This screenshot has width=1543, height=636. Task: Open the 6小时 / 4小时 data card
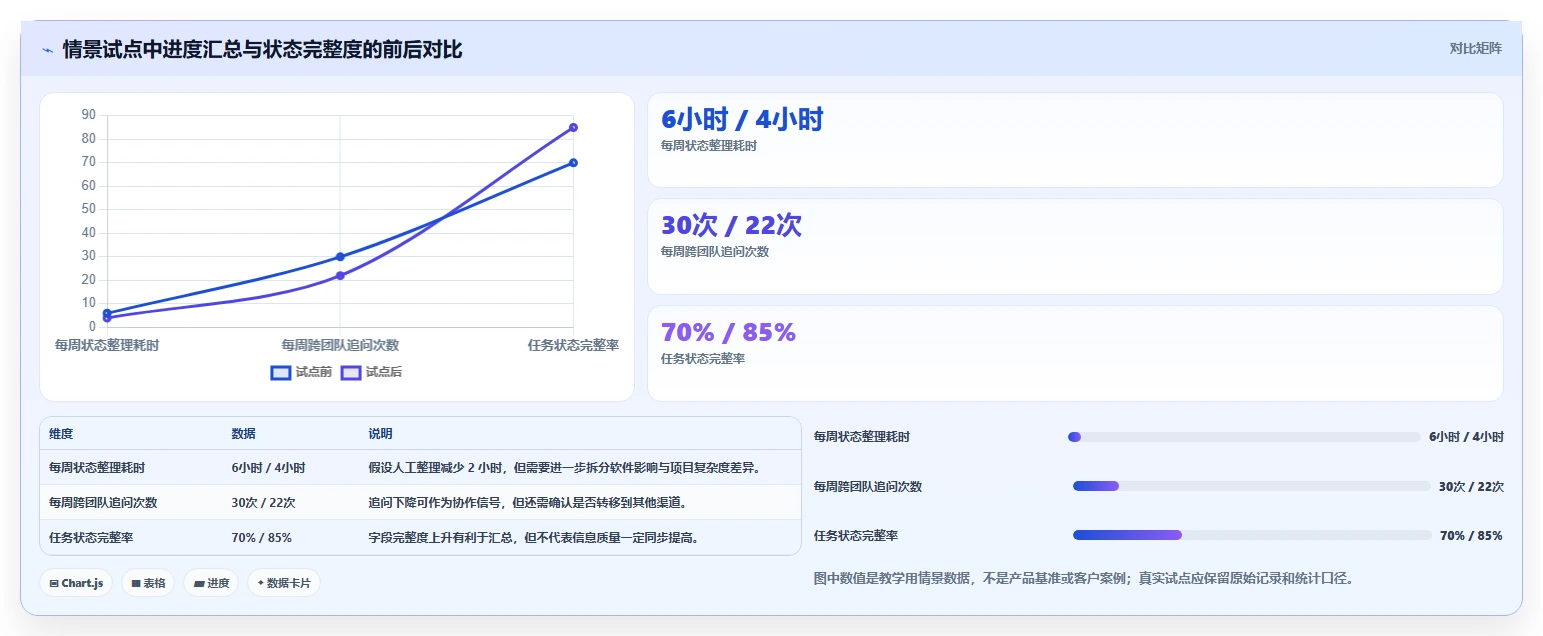point(1075,140)
